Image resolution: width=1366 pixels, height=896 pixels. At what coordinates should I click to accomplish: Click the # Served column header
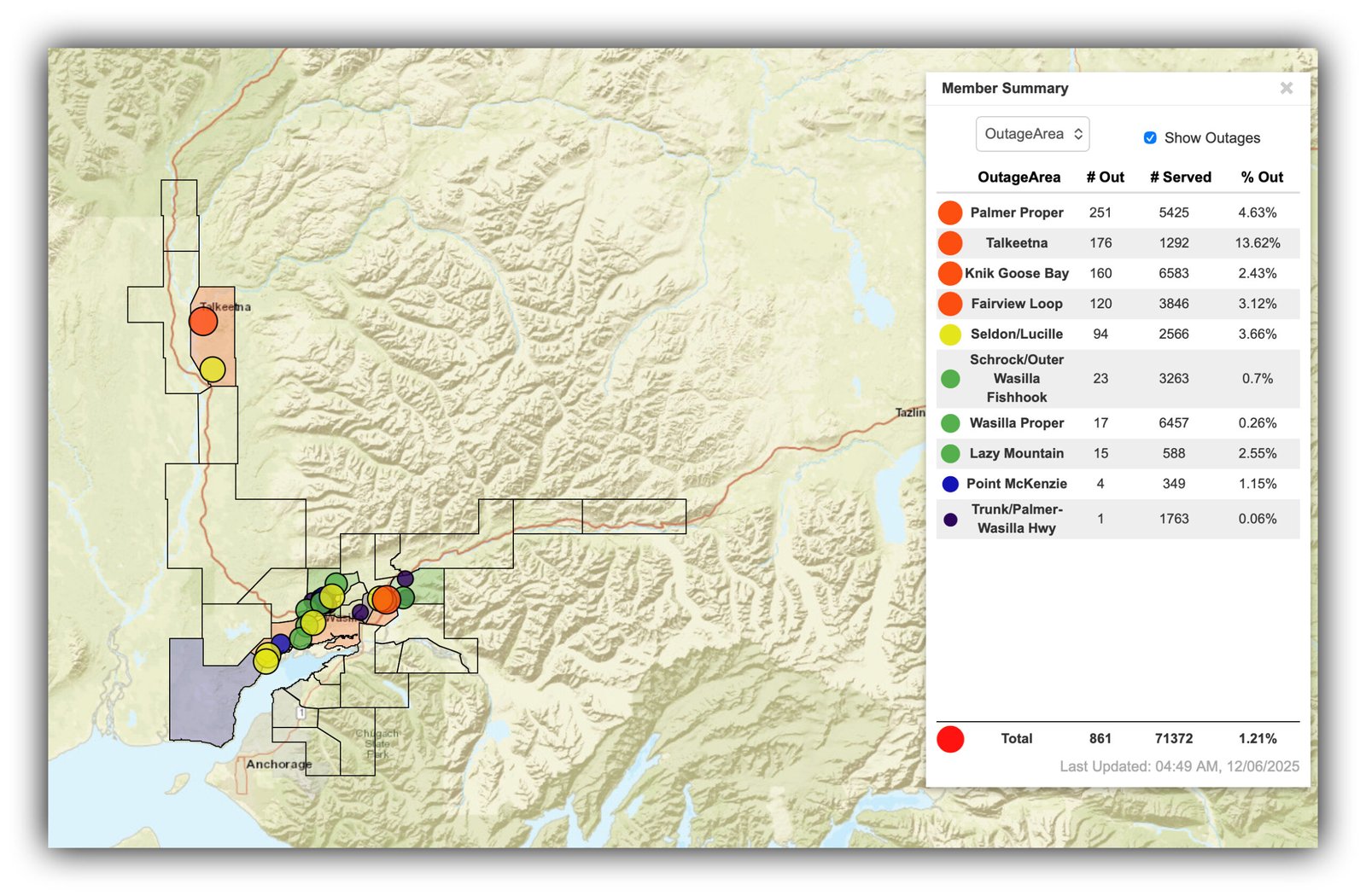point(1180,177)
